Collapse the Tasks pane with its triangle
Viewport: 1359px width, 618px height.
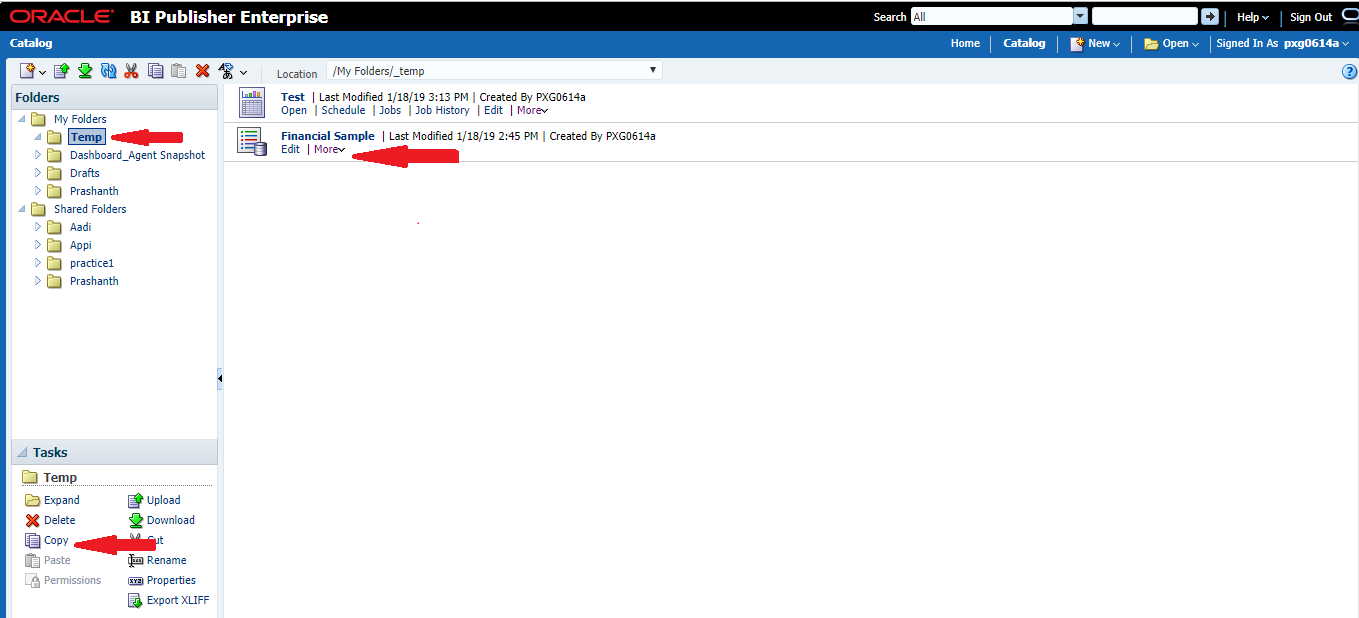22,453
